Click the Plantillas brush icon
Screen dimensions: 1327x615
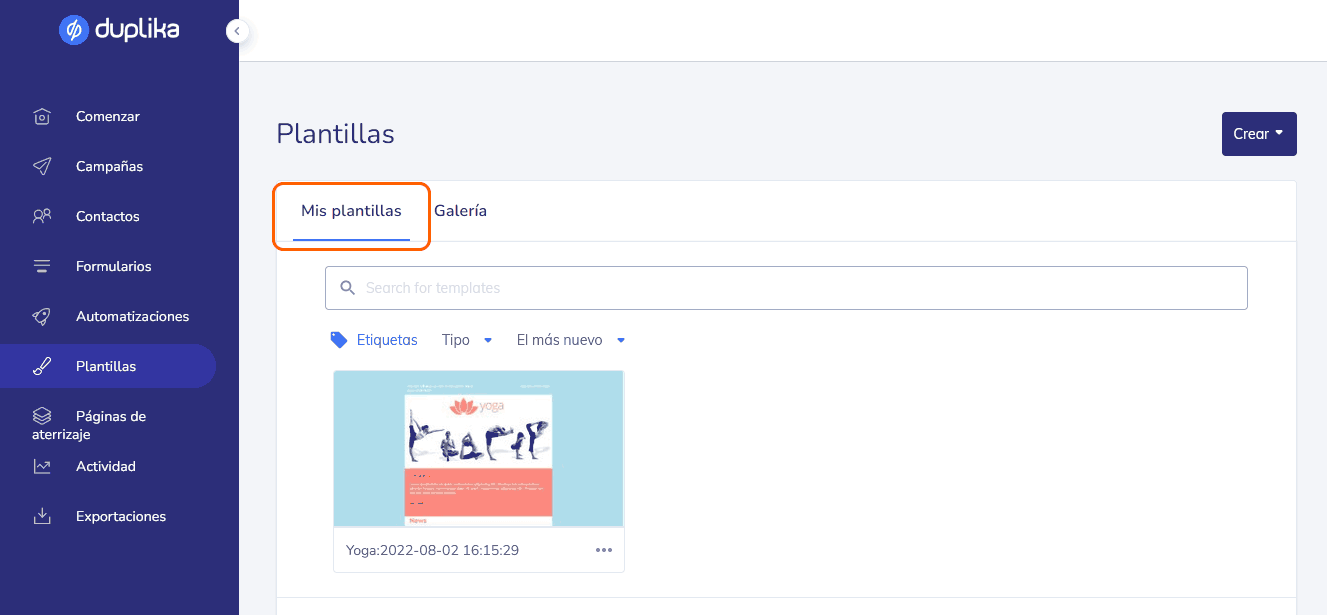pos(41,366)
